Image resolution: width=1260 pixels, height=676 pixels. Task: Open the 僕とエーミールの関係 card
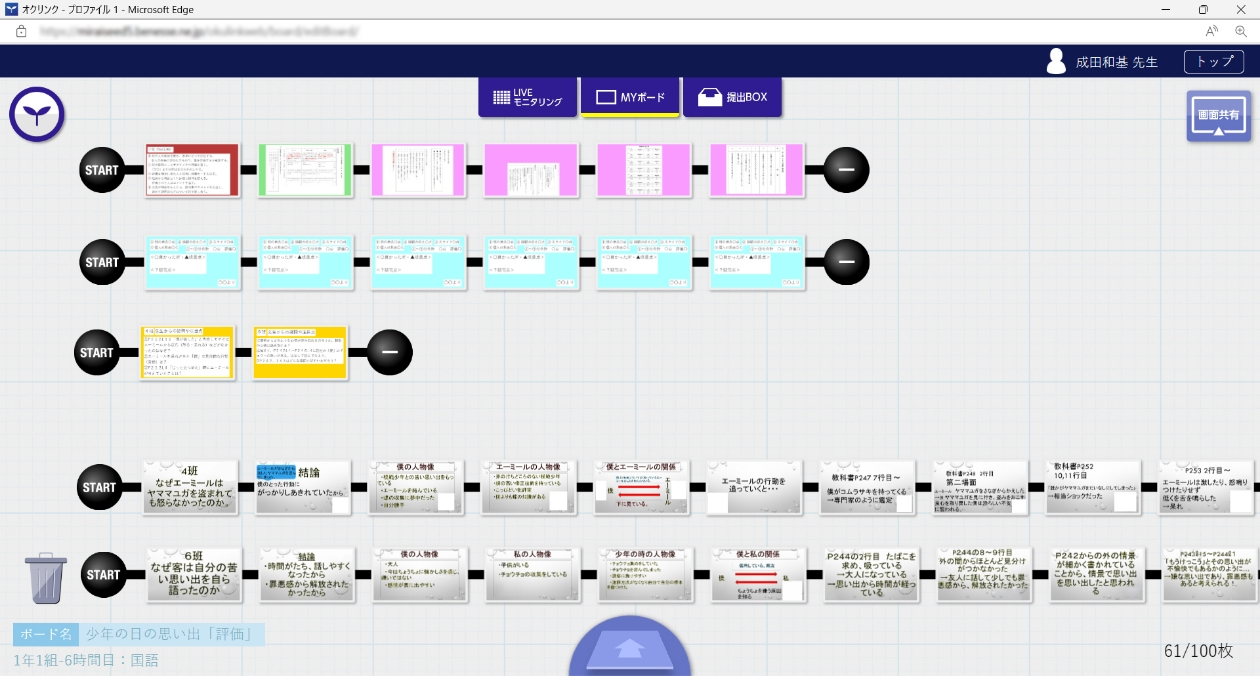(642, 487)
